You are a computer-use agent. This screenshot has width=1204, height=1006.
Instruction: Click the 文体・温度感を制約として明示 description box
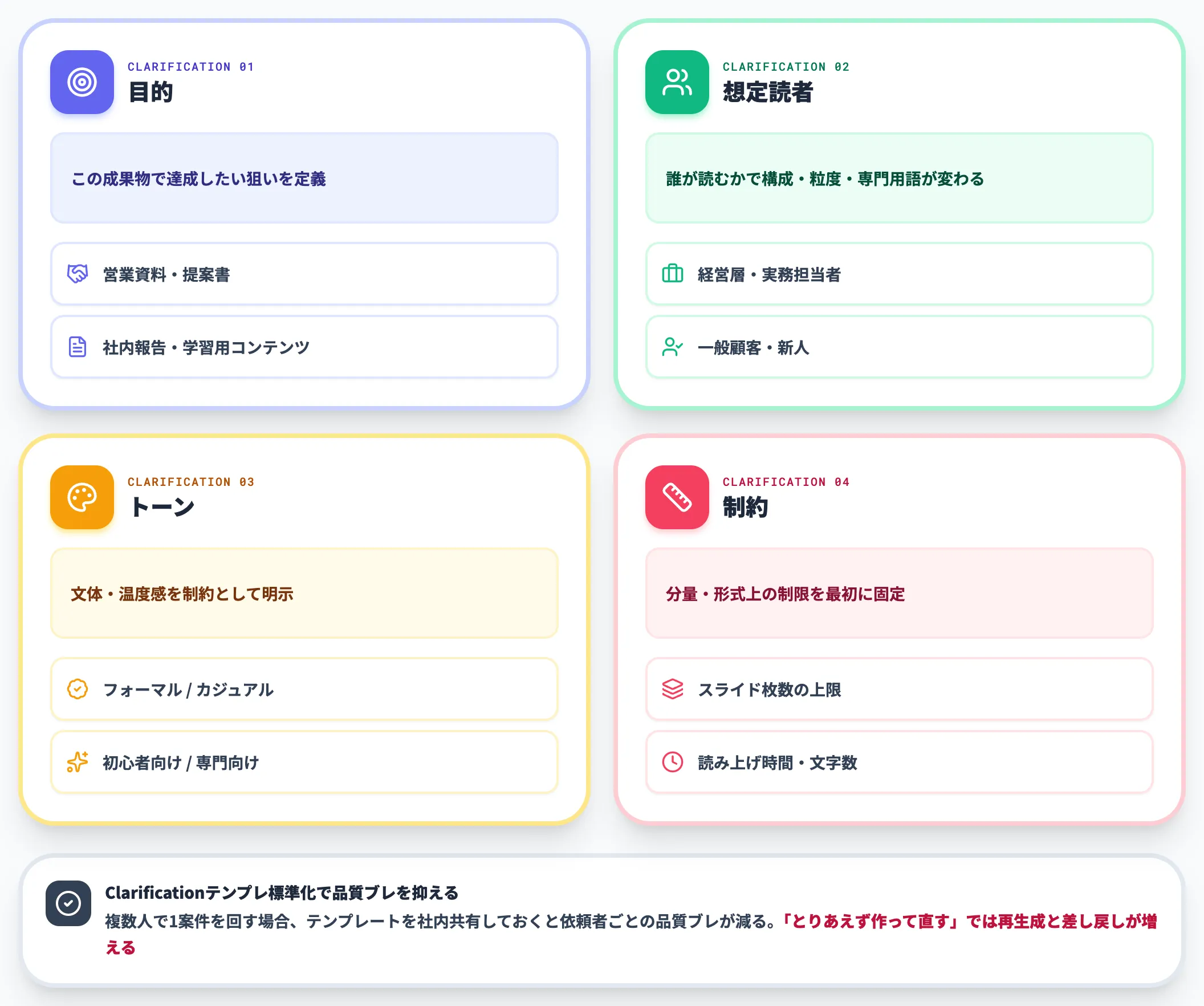[304, 594]
